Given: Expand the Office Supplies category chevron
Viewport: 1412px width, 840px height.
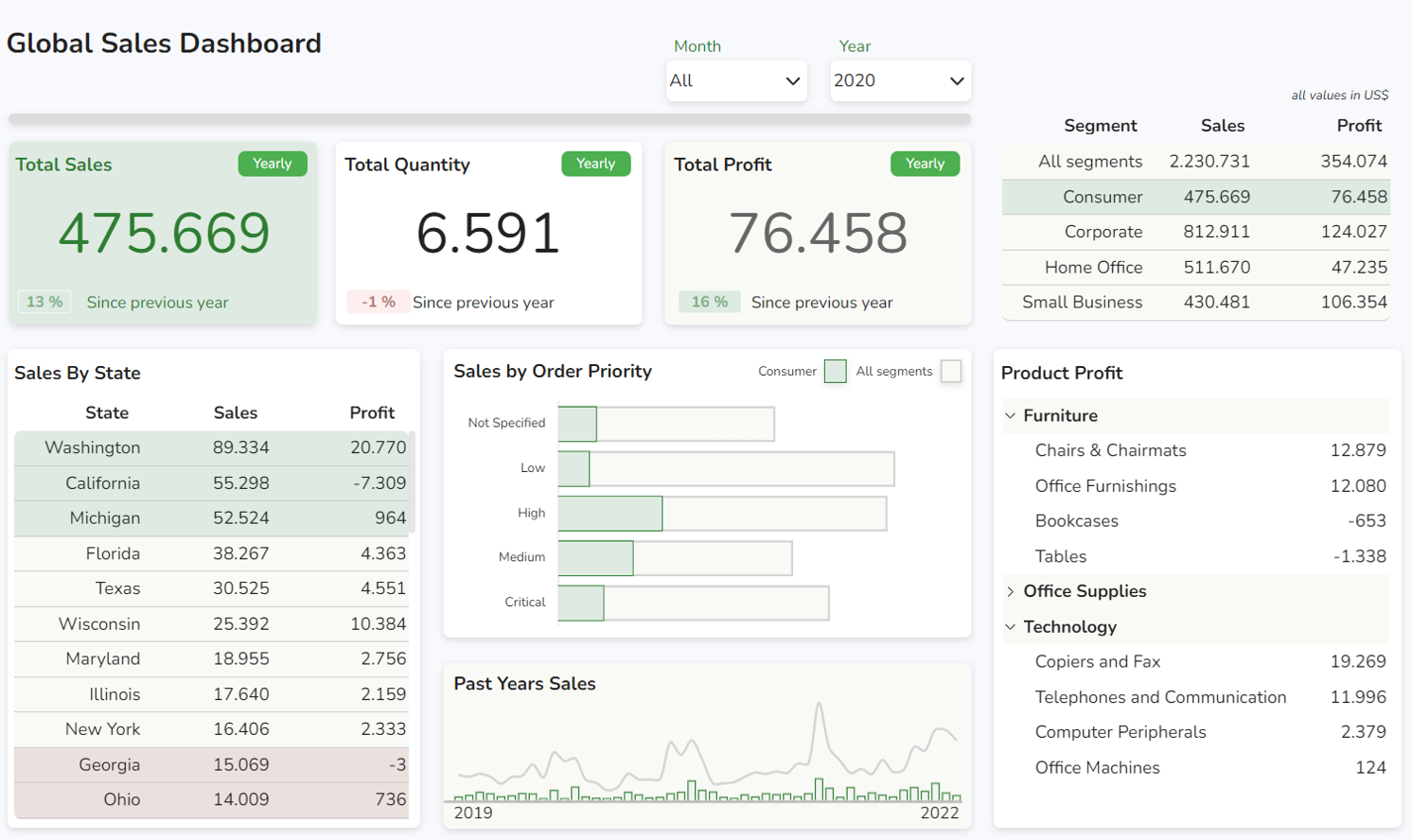Looking at the screenshot, I should 1011,591.
